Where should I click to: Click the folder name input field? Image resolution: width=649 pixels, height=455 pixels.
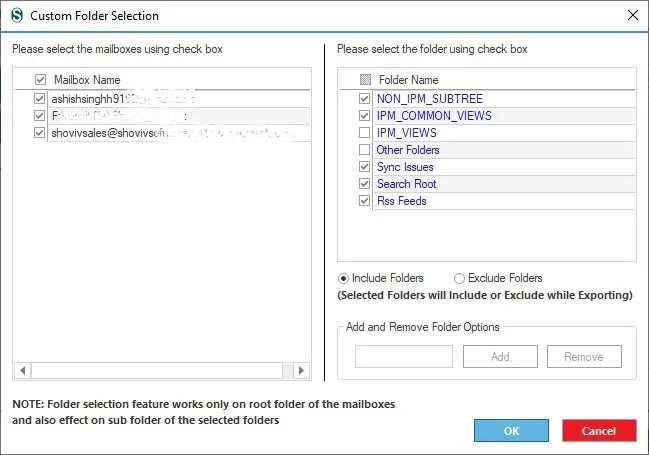click(x=404, y=356)
